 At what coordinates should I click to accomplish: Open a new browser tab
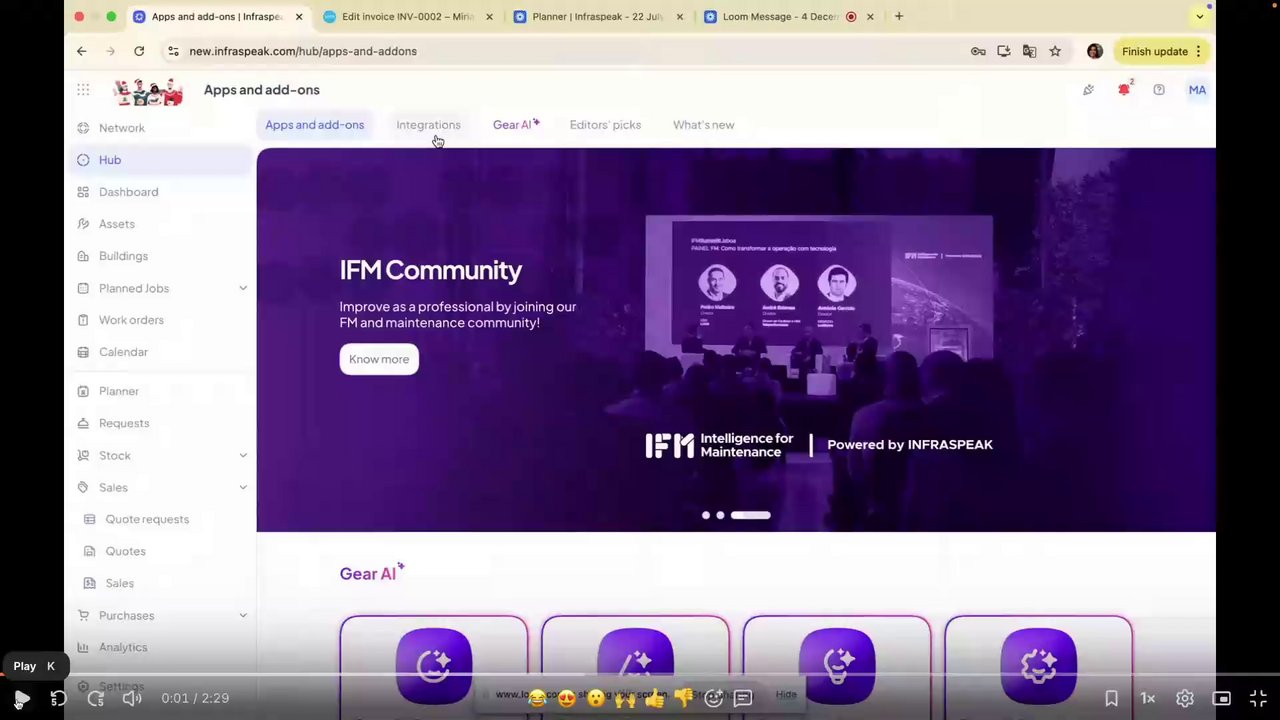[899, 16]
